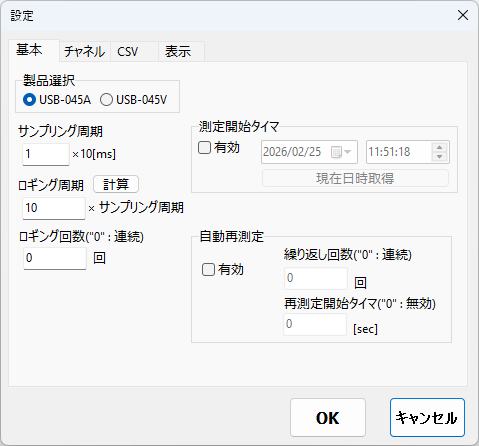The width and height of the screenshot is (479, 446).
Task: Click the [sec] unit label
Action: click(x=365, y=329)
